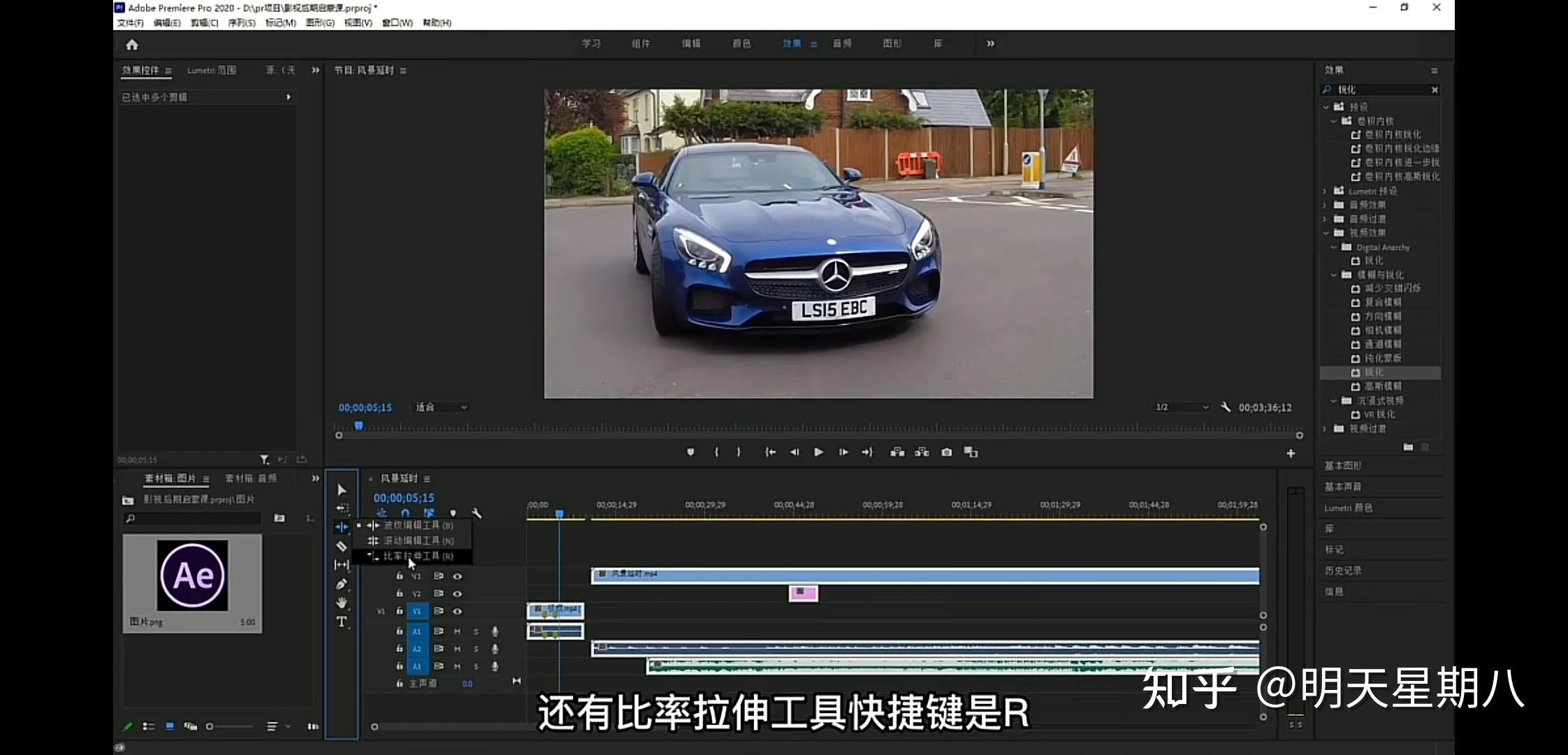1568x755 pixels.
Task: Toggle V2 track eye visibility
Action: point(458,594)
